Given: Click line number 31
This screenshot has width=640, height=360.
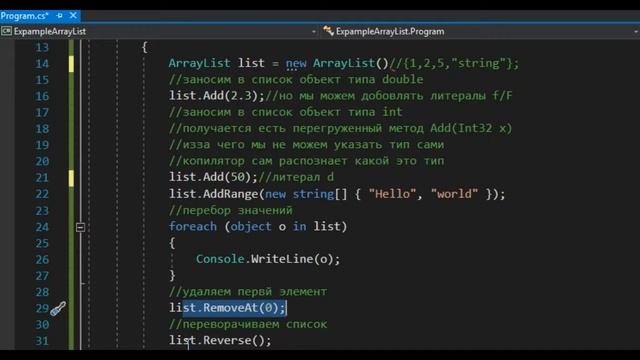Looking at the screenshot, I should 42,341.
